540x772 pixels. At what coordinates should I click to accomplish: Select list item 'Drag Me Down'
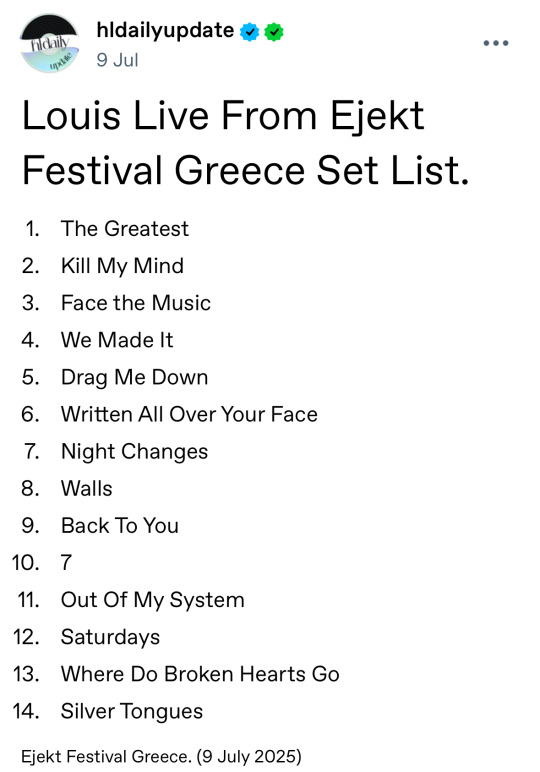(134, 378)
